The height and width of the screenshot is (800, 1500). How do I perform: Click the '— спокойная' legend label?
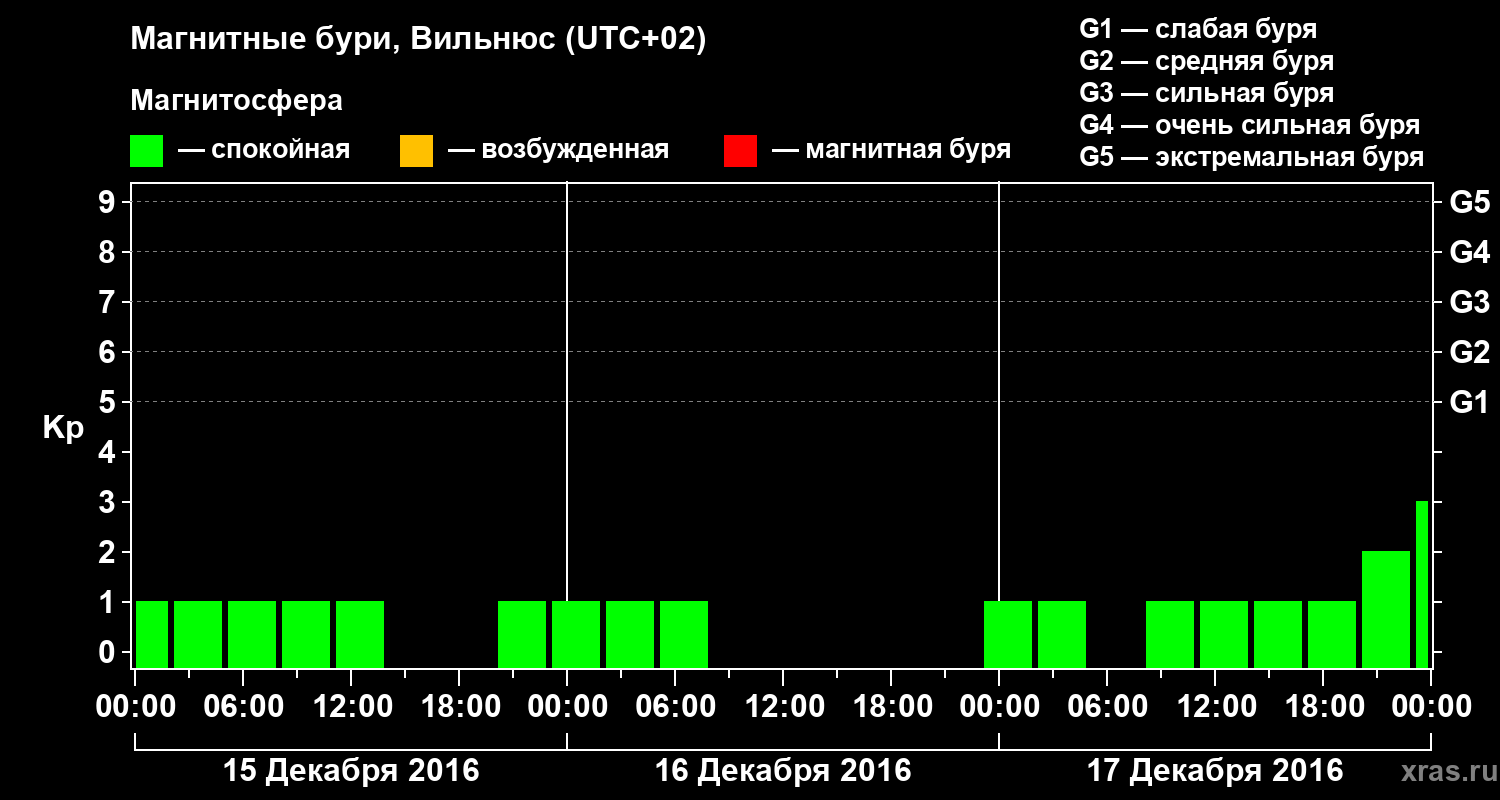coord(264,150)
